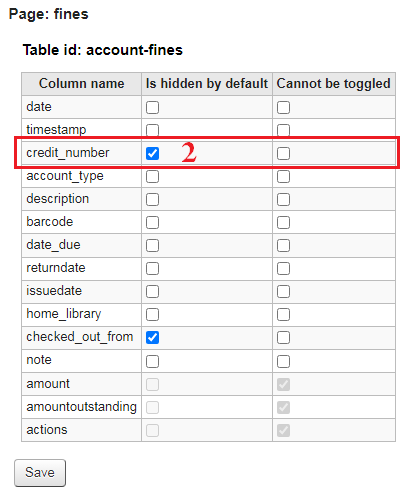
Task: Enable cannot be toggled for checked_out_from
Action: [x=283, y=337]
